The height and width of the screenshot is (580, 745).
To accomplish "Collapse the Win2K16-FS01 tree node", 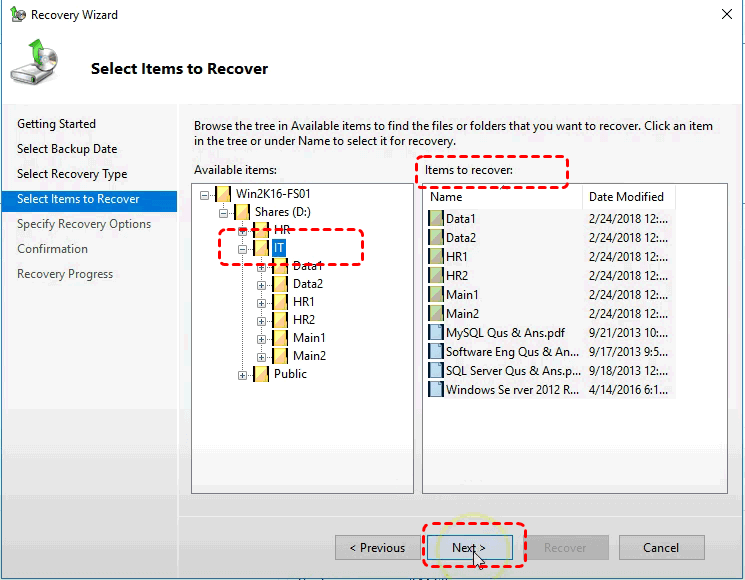I will click(205, 194).
